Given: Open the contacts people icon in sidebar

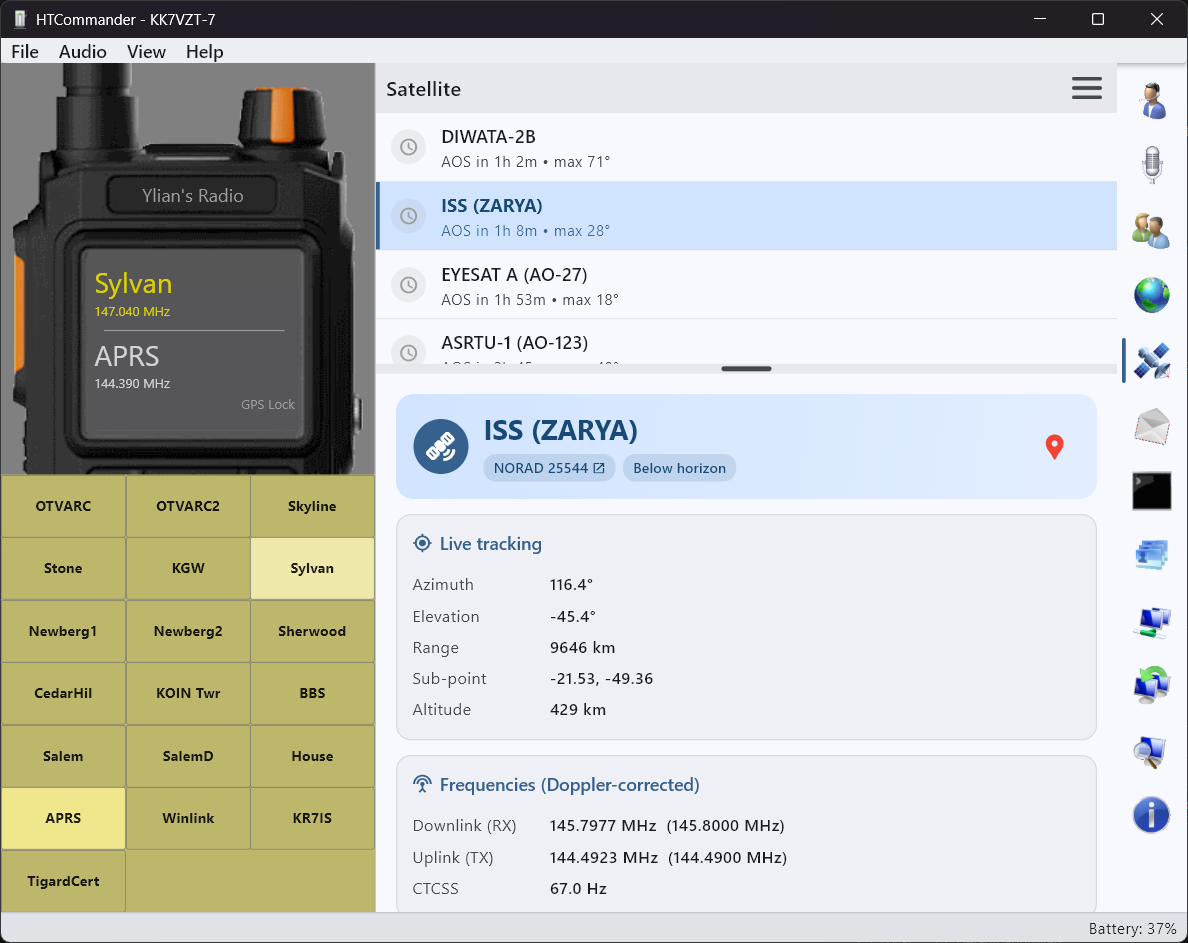Looking at the screenshot, I should pyautogui.click(x=1152, y=230).
